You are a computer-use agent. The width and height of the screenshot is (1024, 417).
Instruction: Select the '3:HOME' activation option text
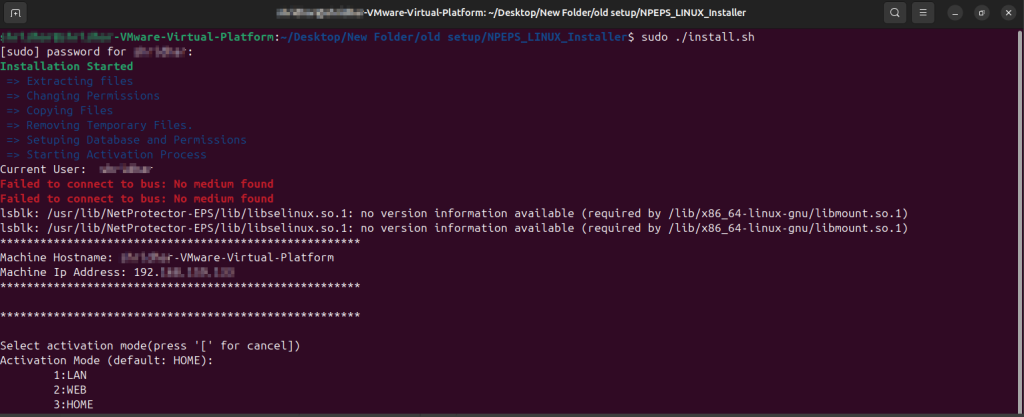tap(74, 404)
